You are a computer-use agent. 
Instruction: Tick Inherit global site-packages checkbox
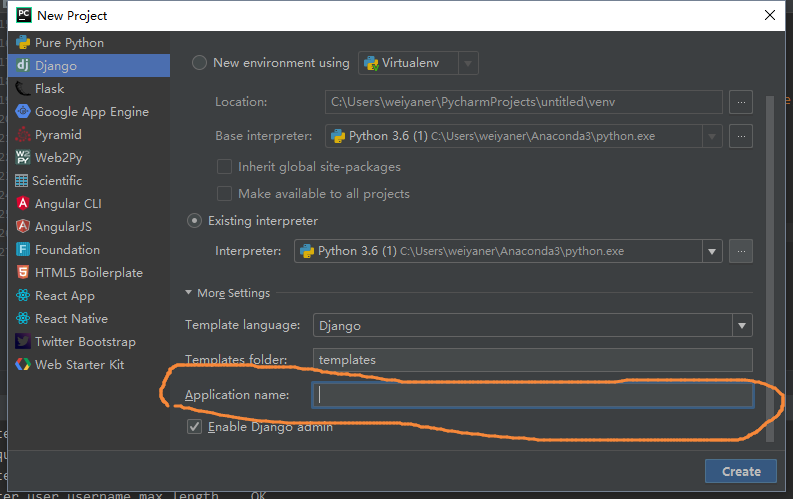(224, 167)
